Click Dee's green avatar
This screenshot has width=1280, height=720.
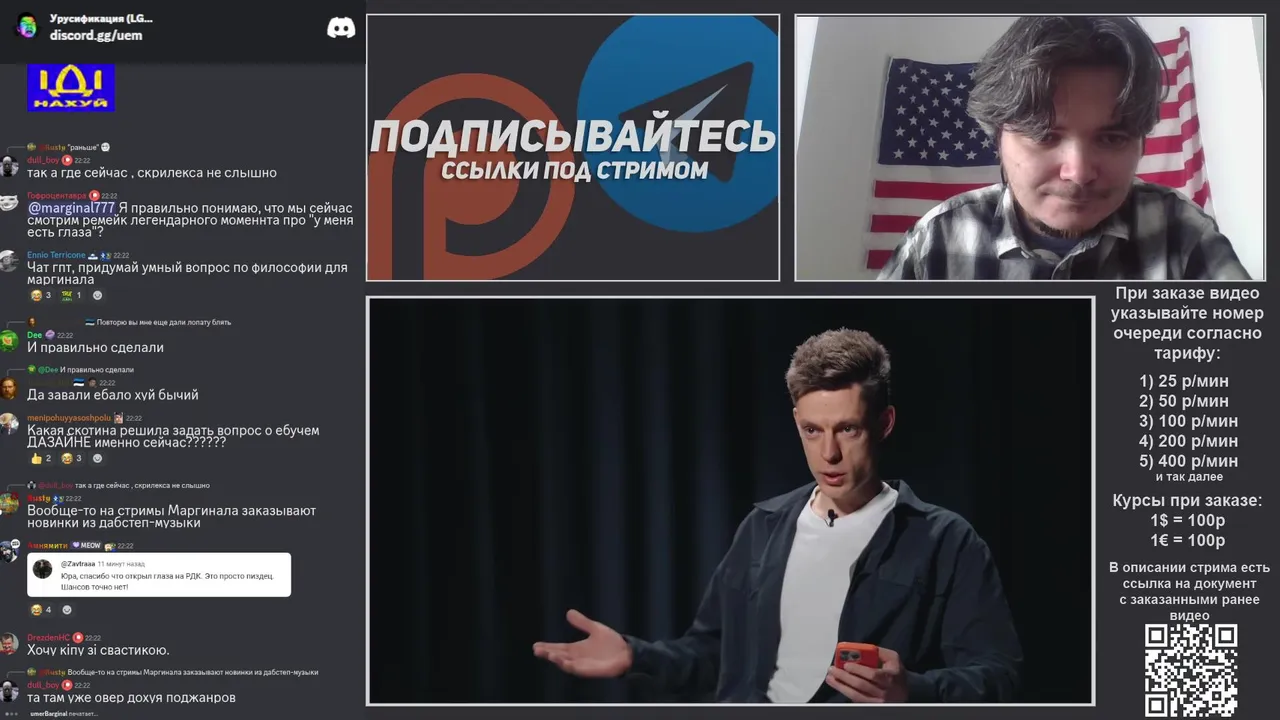click(x=9, y=342)
